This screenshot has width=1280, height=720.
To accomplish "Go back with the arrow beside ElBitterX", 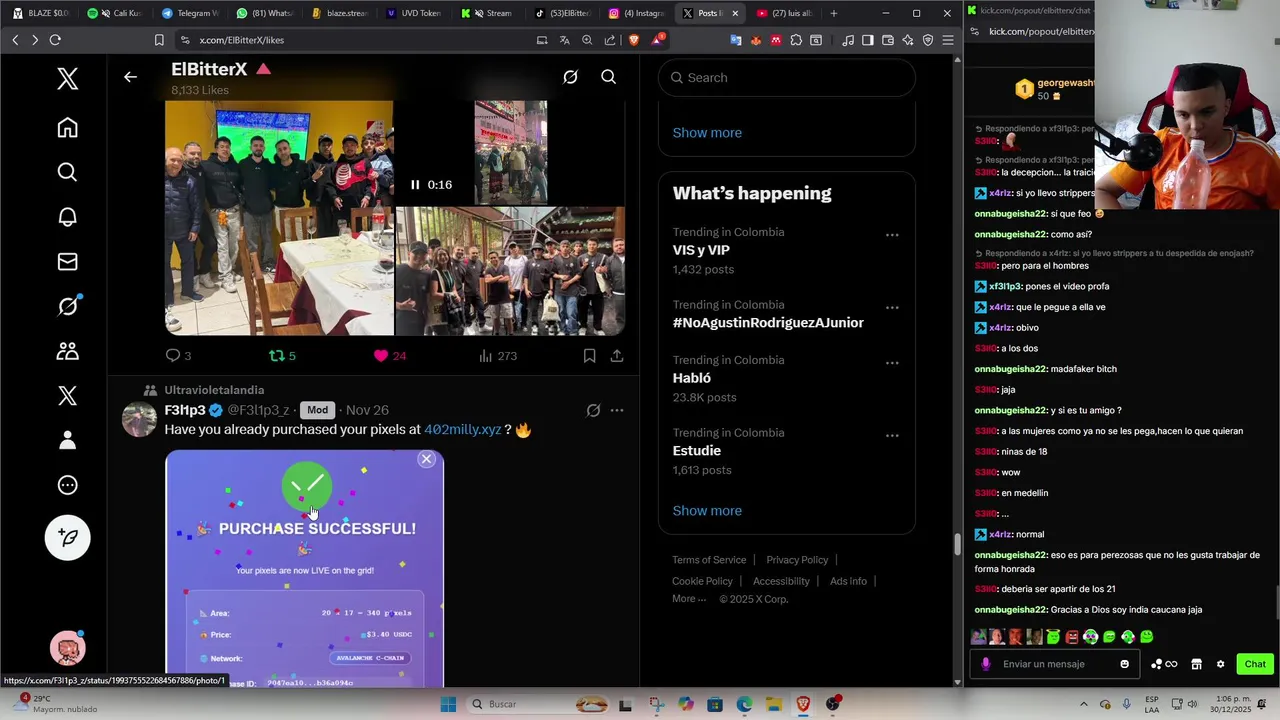I will point(130,77).
